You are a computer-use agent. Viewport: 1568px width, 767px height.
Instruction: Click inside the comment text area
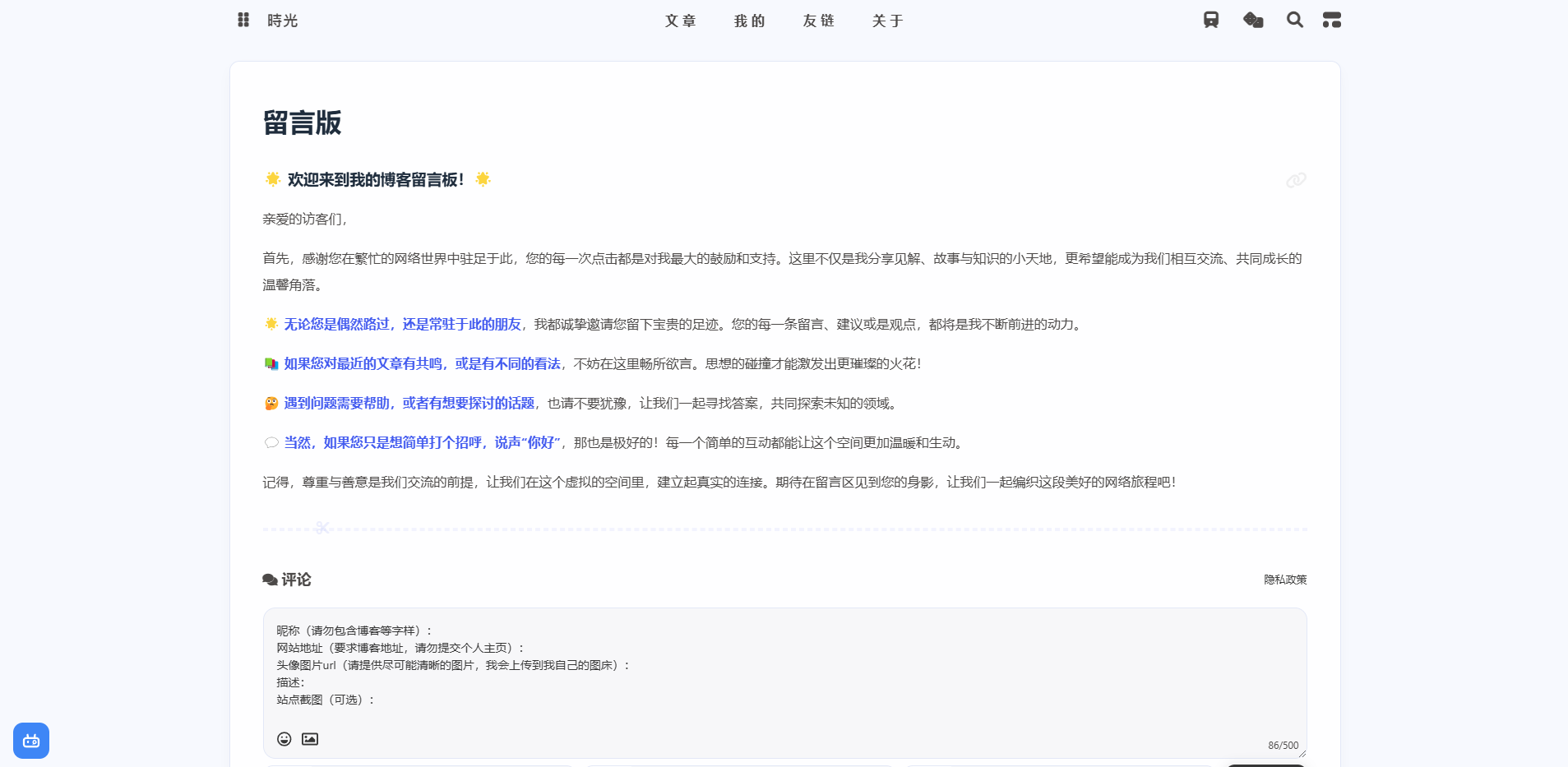[x=784, y=682]
